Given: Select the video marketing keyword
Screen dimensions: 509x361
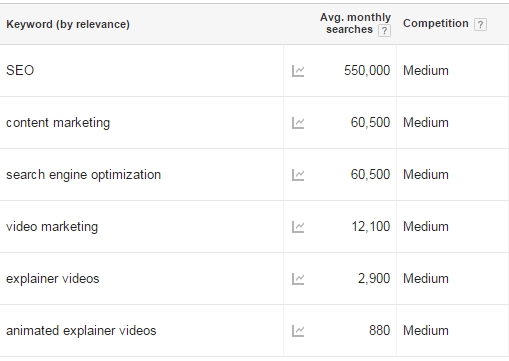Looking at the screenshot, I should [x=52, y=227].
